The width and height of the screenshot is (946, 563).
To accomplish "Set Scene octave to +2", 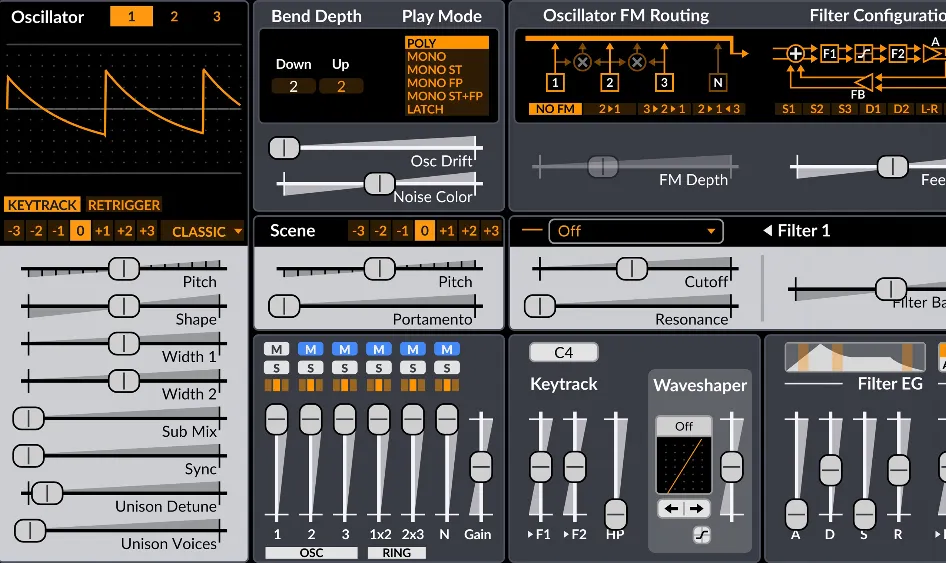I will click(x=469, y=231).
